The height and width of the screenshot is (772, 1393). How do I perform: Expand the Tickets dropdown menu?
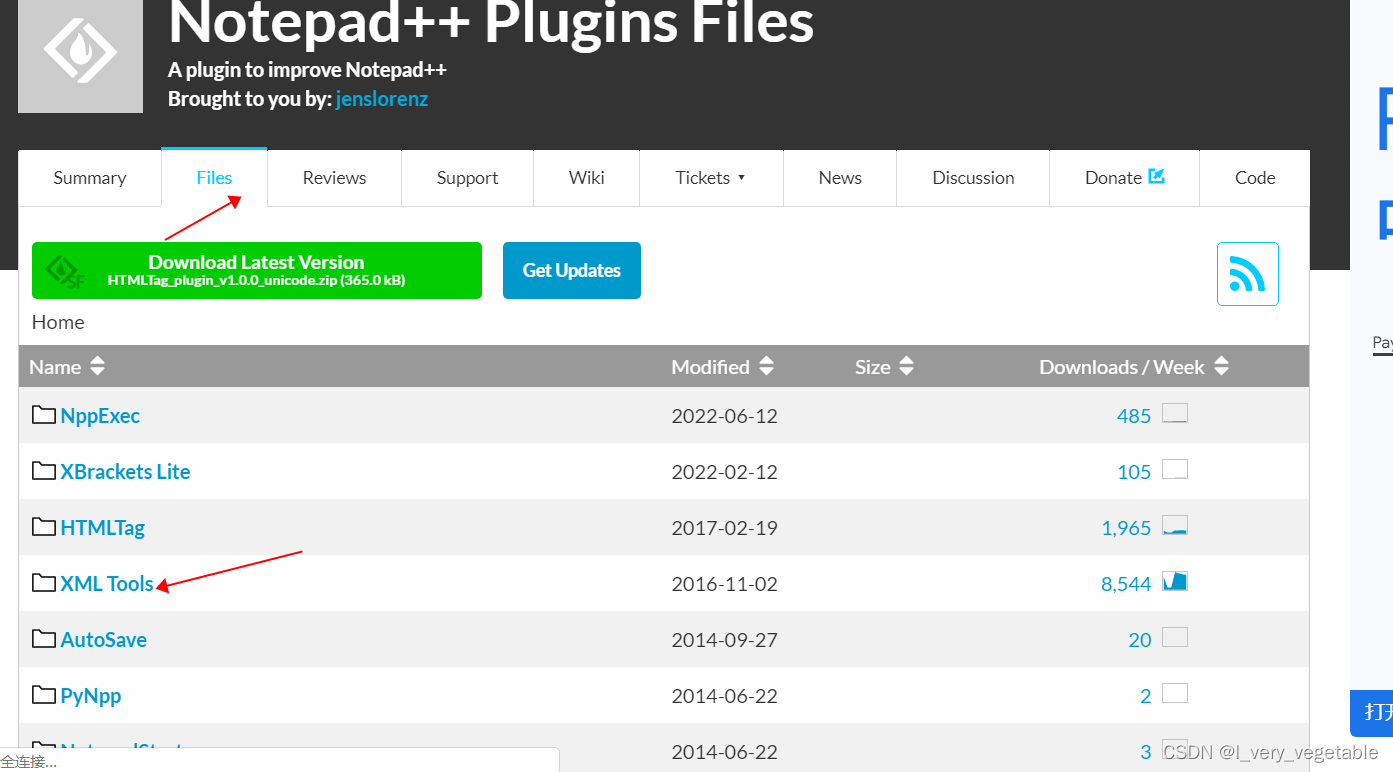(x=711, y=178)
